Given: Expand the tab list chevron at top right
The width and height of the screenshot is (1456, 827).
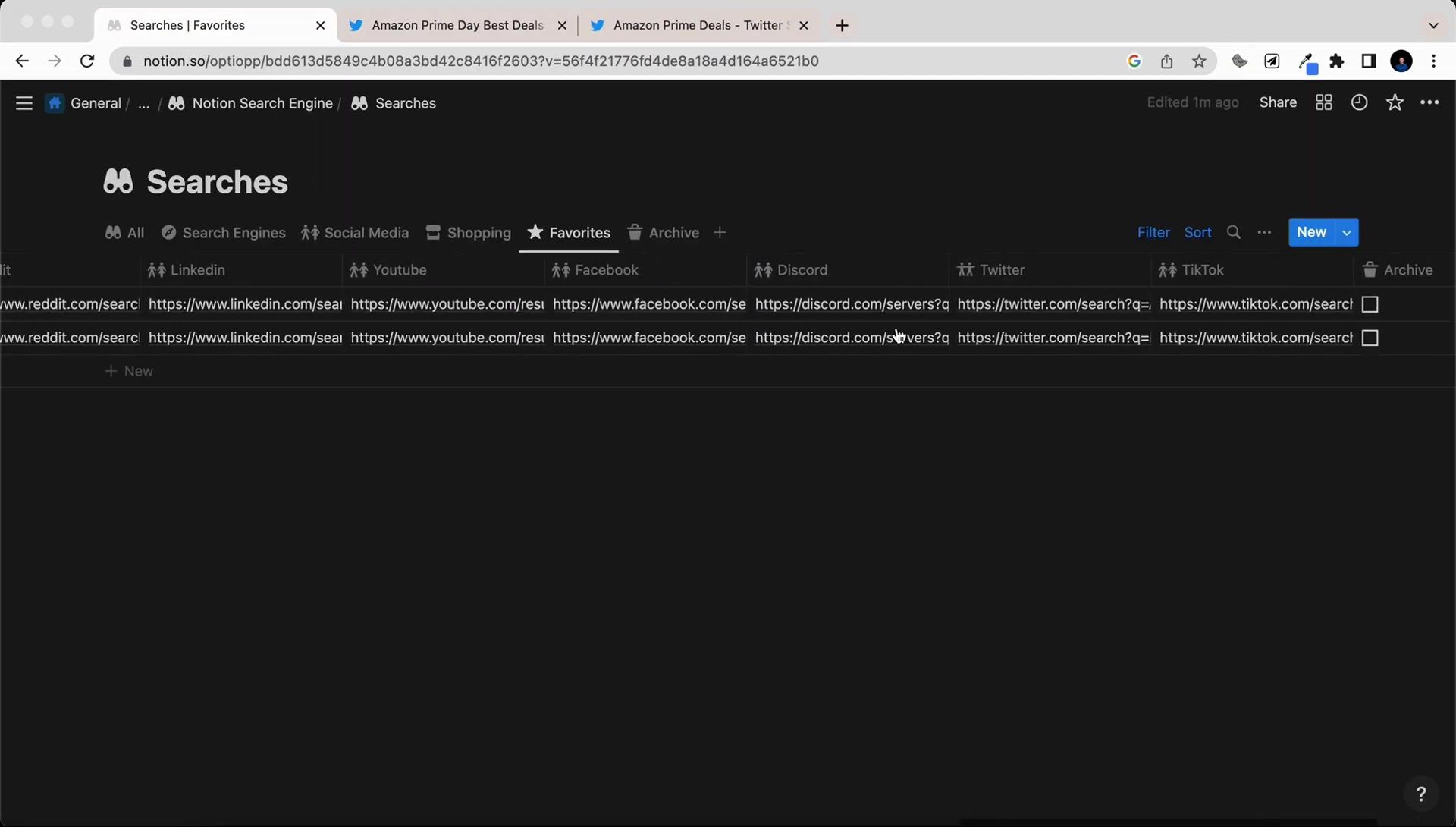Looking at the screenshot, I should point(1433,25).
